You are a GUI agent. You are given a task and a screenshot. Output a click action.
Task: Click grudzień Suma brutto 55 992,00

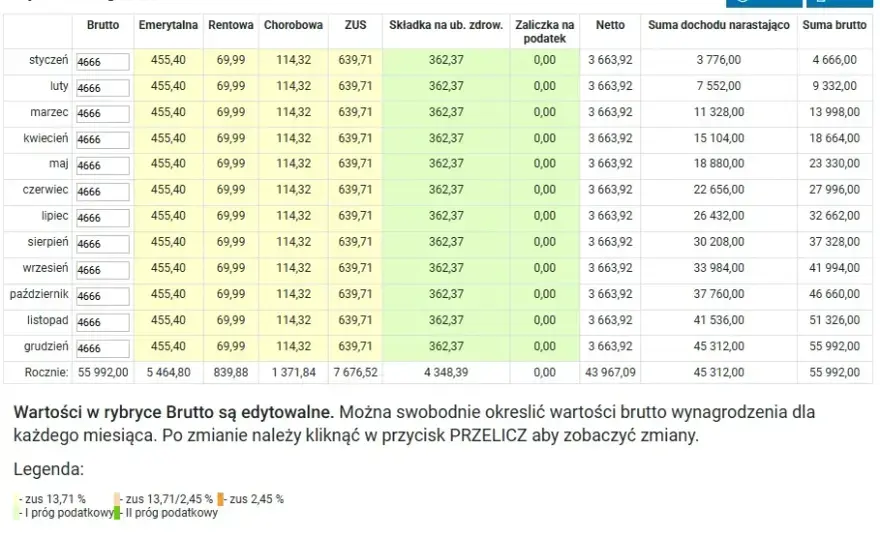[x=835, y=346]
